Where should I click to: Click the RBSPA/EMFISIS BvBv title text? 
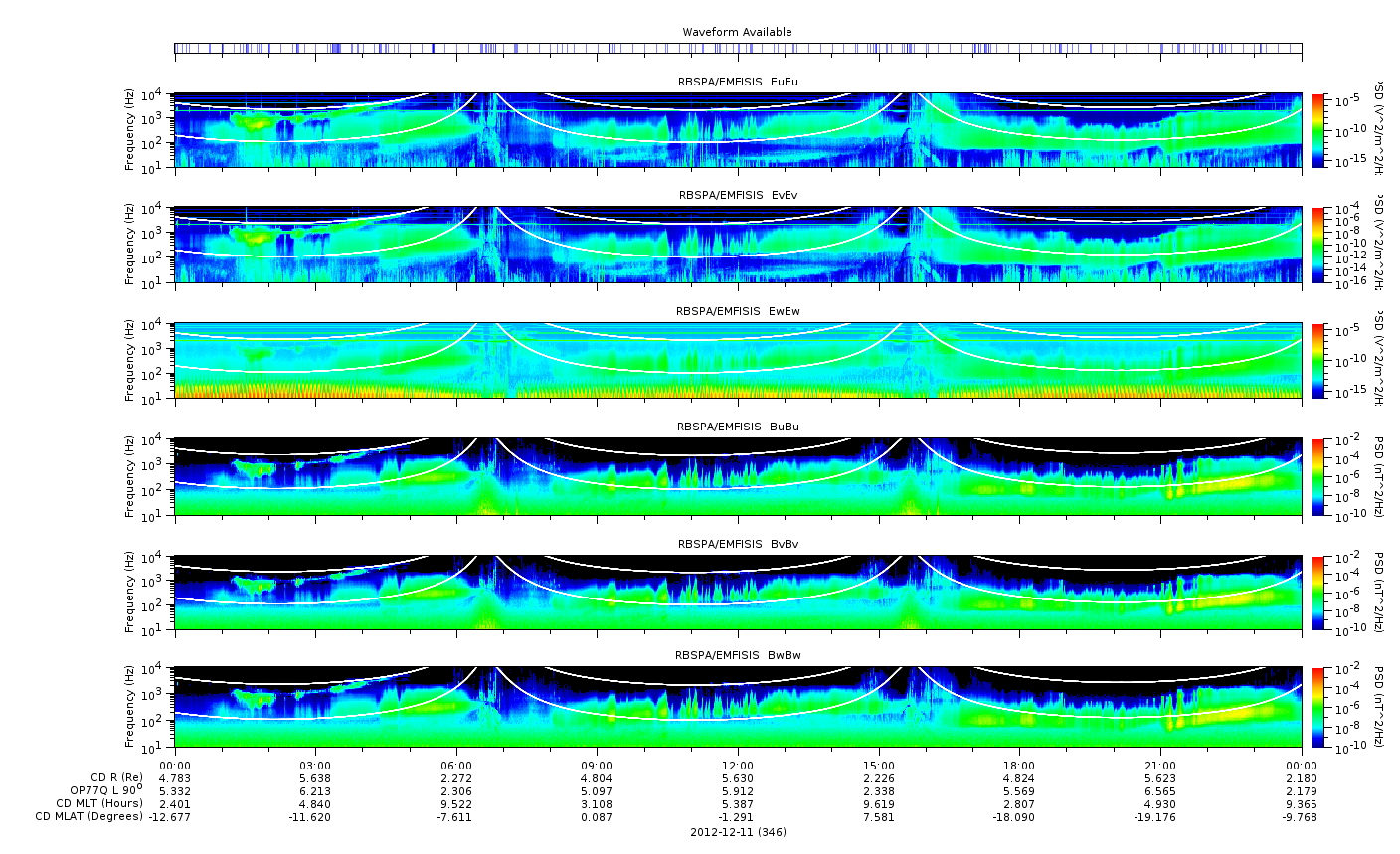738,544
